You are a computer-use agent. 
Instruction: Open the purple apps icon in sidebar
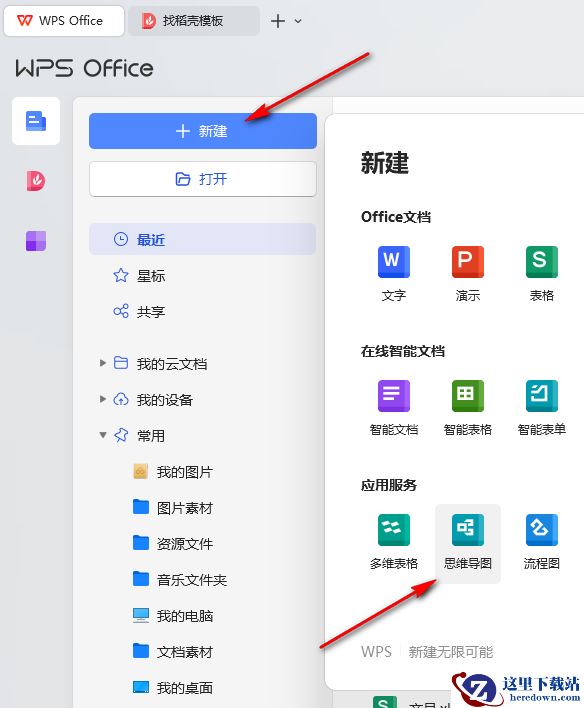click(36, 241)
